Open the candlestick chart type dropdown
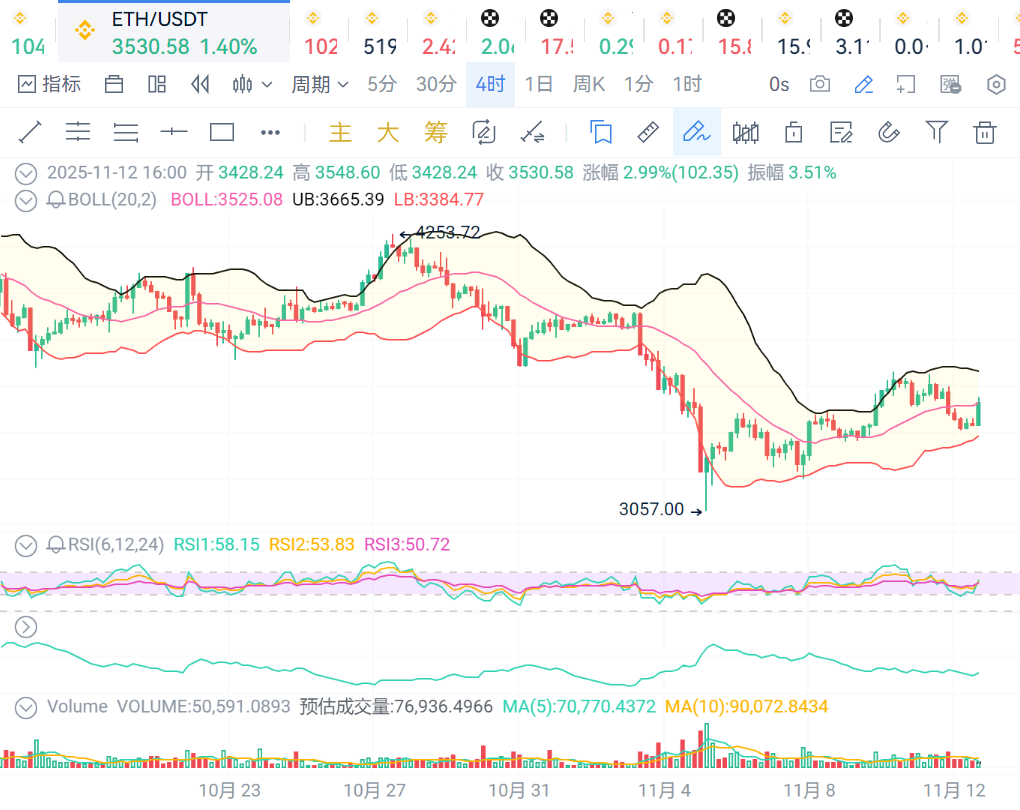1020x810 pixels. pyautogui.click(x=252, y=84)
